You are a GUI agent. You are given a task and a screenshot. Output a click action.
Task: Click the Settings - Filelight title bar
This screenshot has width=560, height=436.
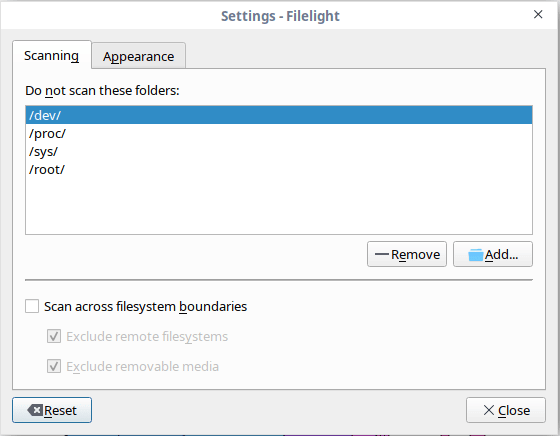[280, 15]
